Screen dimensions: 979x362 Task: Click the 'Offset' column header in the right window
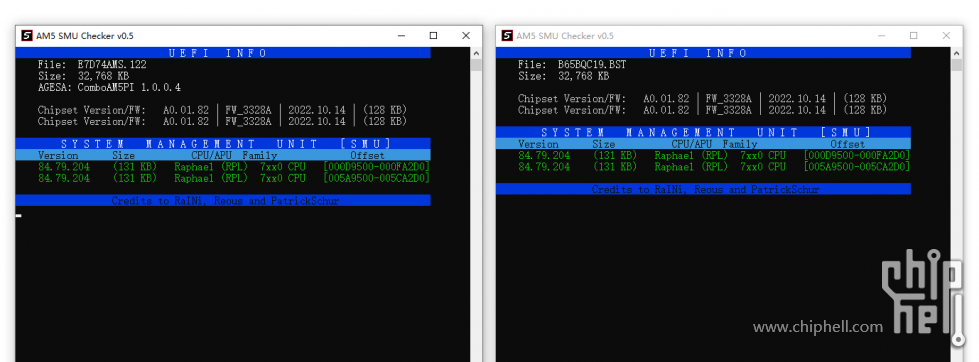coord(847,144)
